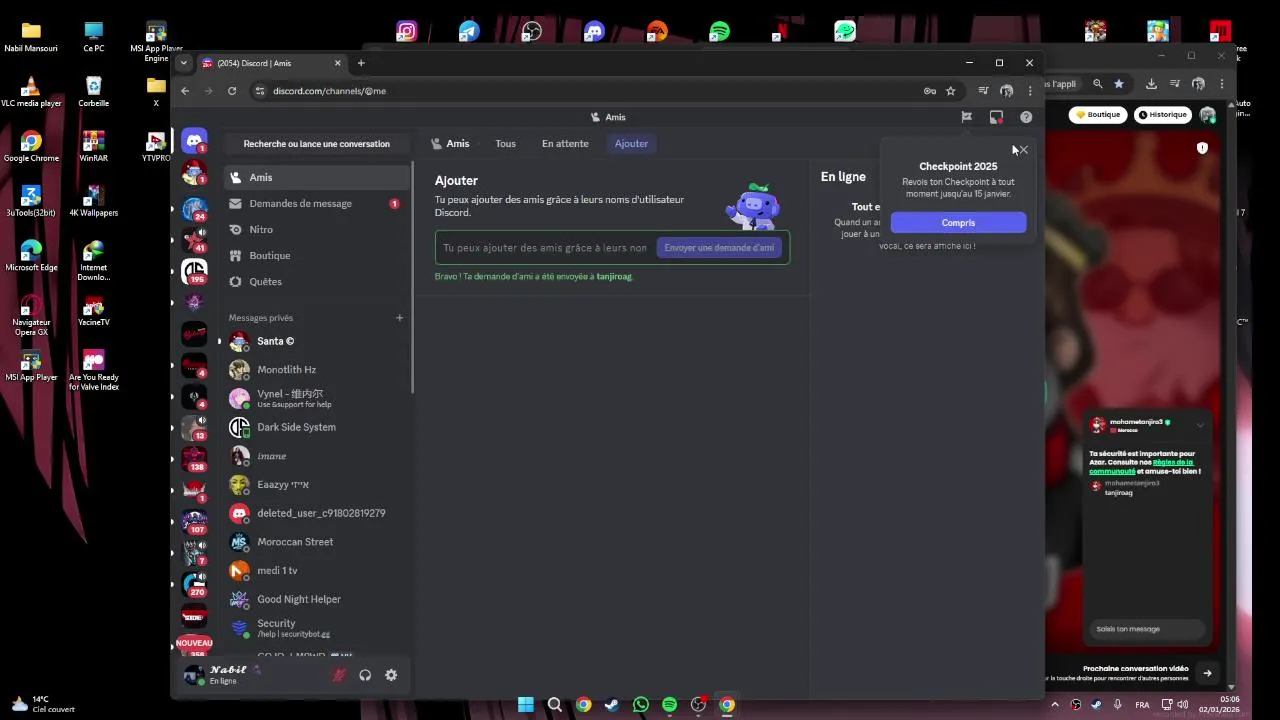Open Discord user settings gear

pyautogui.click(x=391, y=675)
